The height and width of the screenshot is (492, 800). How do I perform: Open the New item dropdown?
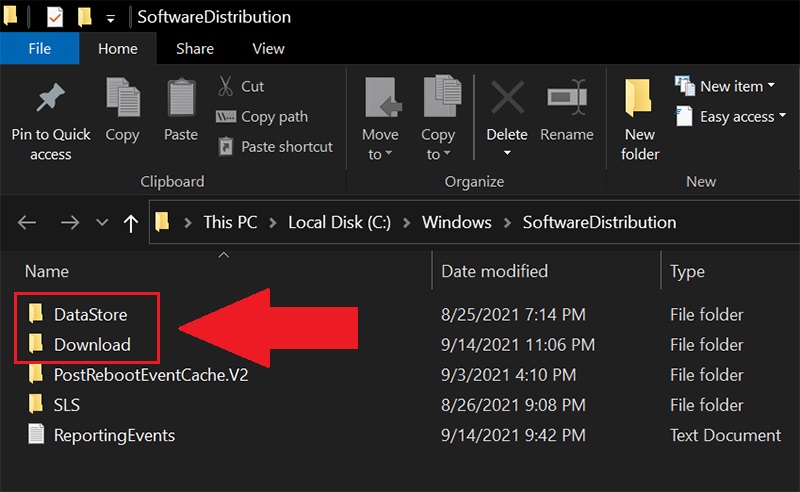tap(727, 87)
